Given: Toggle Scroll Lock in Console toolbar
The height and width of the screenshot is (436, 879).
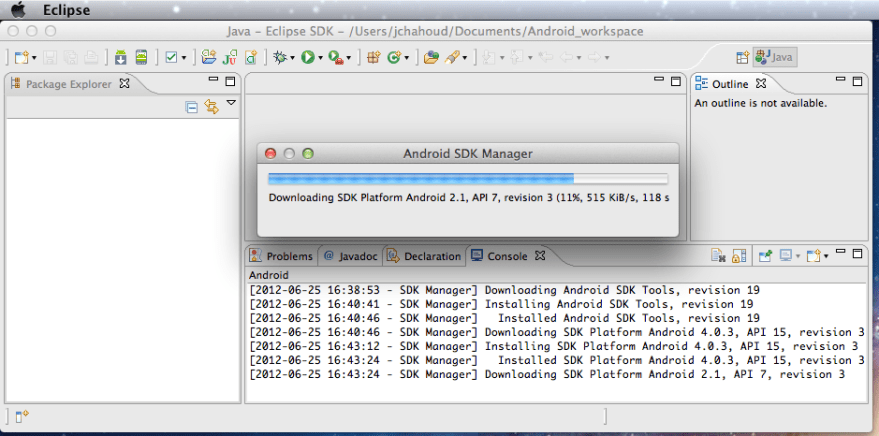Looking at the screenshot, I should (739, 256).
